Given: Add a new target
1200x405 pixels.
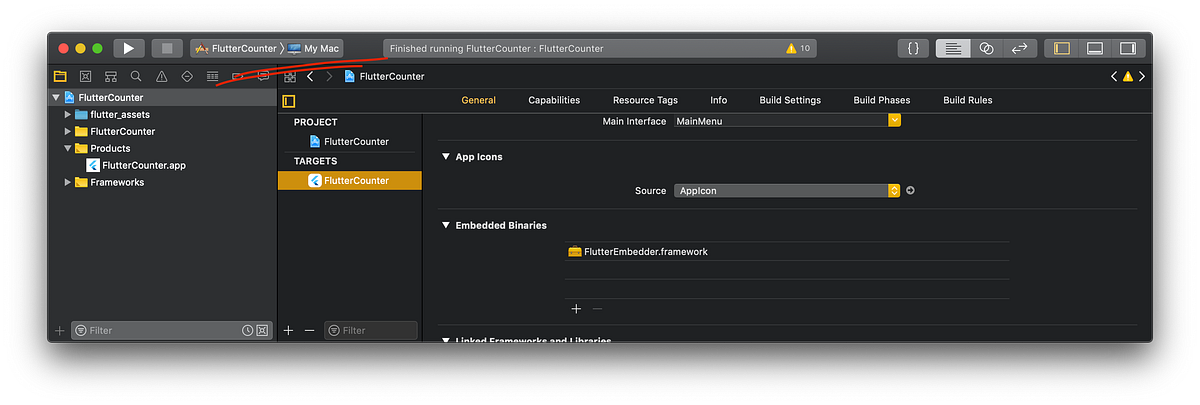Looking at the screenshot, I should click(x=288, y=330).
